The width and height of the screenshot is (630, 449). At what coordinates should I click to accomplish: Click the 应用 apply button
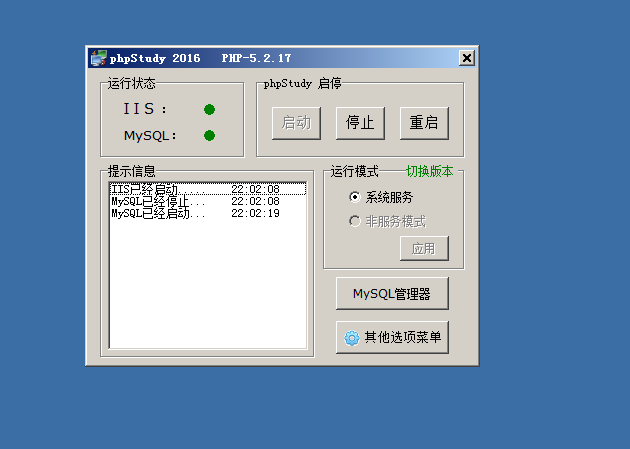pyautogui.click(x=424, y=249)
